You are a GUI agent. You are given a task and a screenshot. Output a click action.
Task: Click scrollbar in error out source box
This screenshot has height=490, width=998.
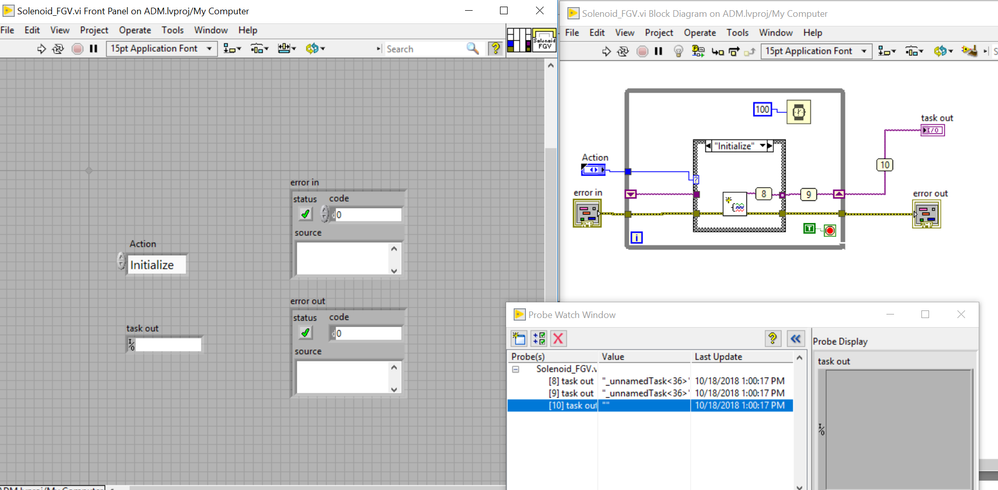(395, 377)
